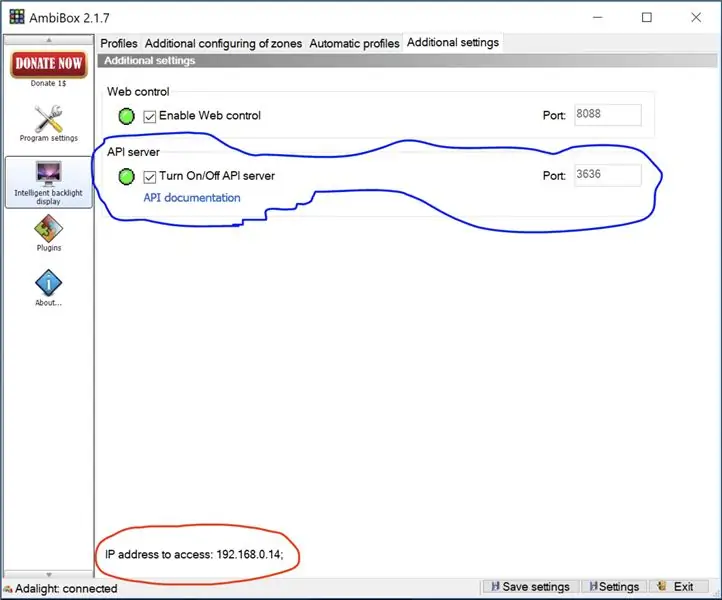Toggle Enable Web control checkbox
This screenshot has width=722, height=600.
149,117
